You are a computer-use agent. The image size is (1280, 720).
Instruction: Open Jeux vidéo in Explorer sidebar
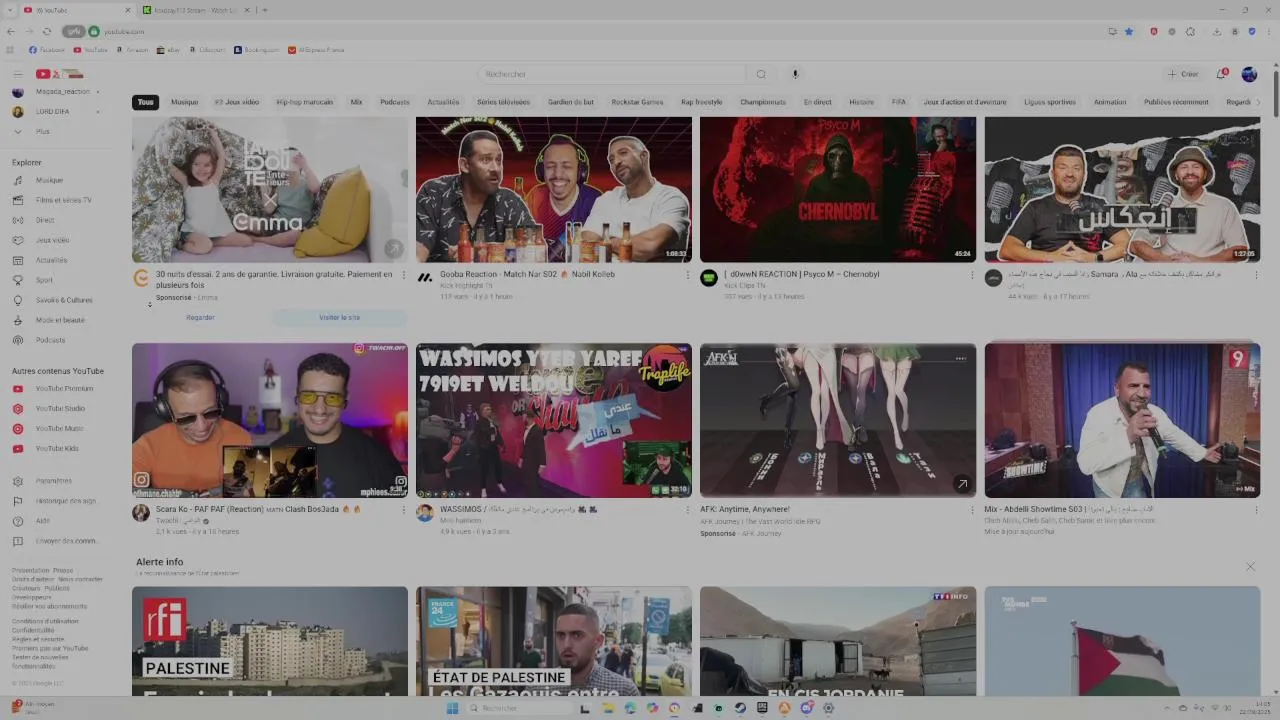52,240
